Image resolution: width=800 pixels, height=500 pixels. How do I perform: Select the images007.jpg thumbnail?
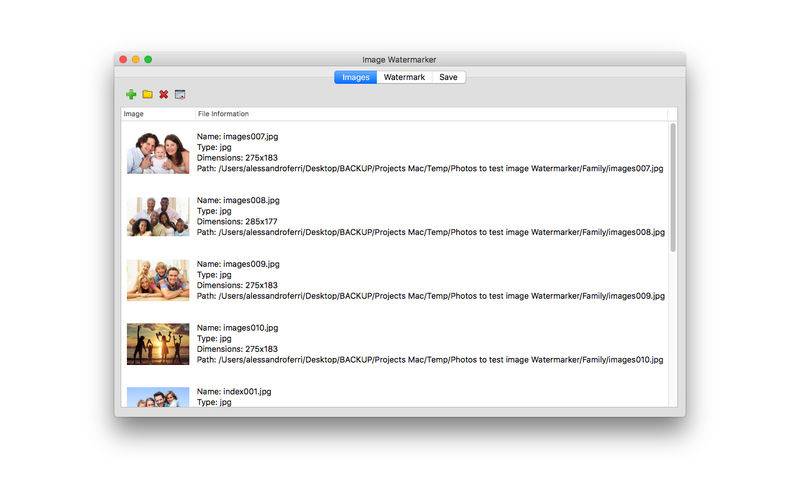click(158, 153)
